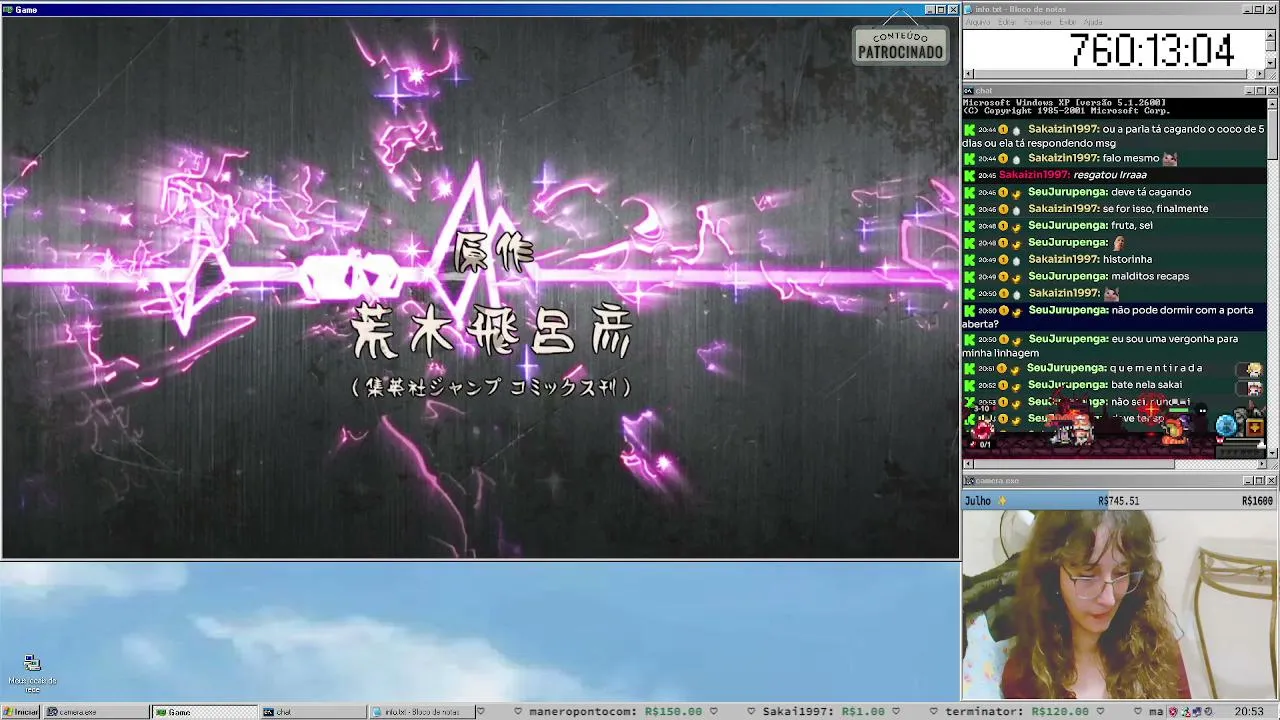
Task: Open the Ajuda menu in Bloco de notas
Action: pyautogui.click(x=1093, y=22)
